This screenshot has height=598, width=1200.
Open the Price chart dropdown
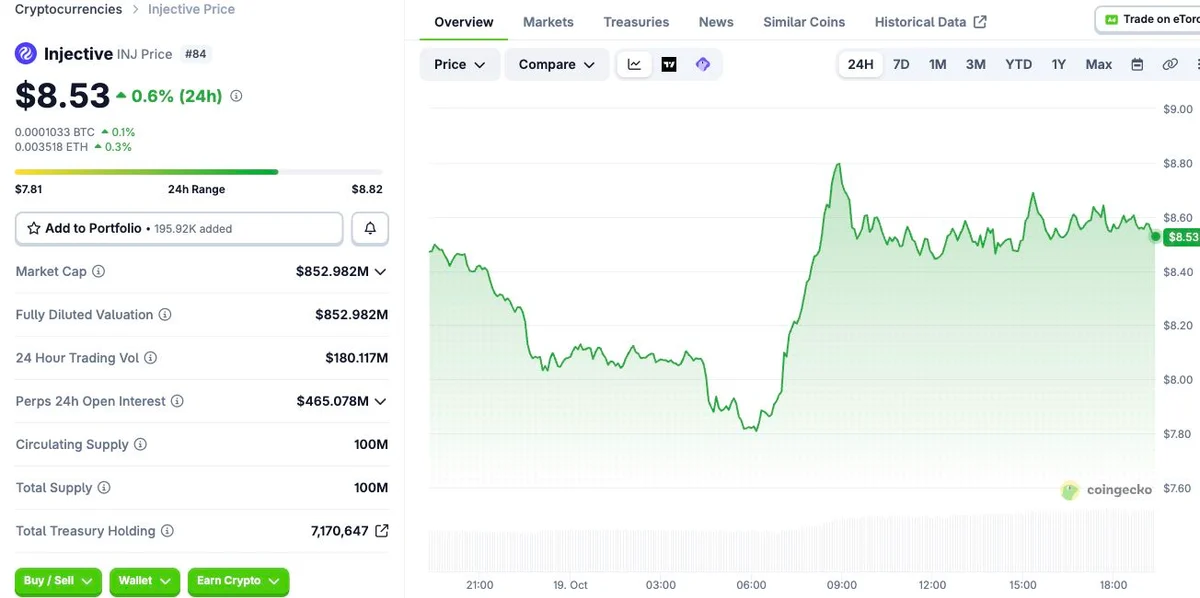460,64
